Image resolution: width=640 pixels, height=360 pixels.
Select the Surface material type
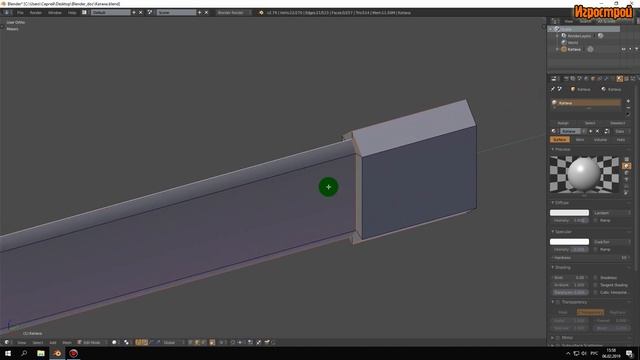tap(560, 140)
